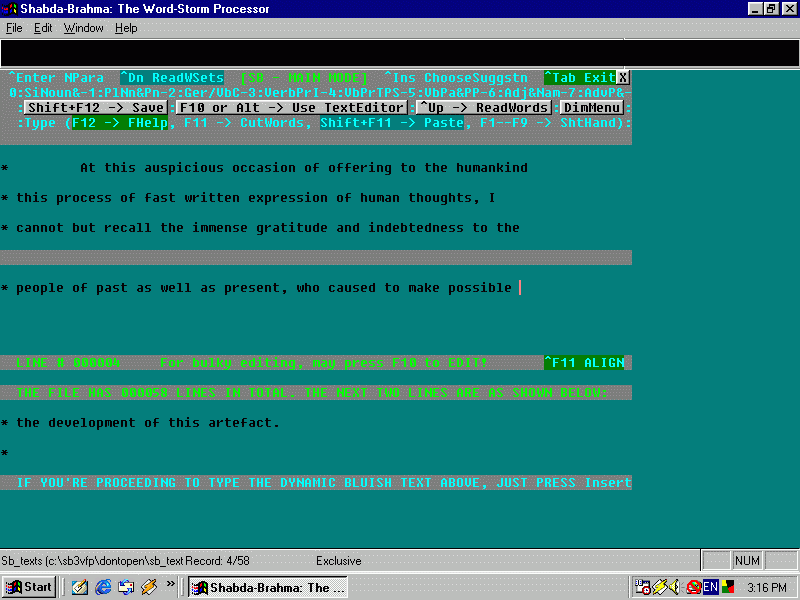The image size is (800, 600).
Task: Click the ^Tab Exit label
Action: point(580,78)
